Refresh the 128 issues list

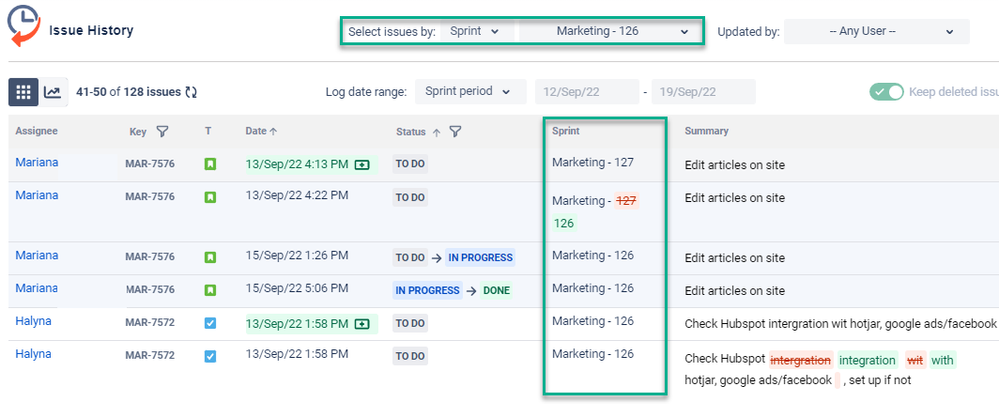[191, 92]
